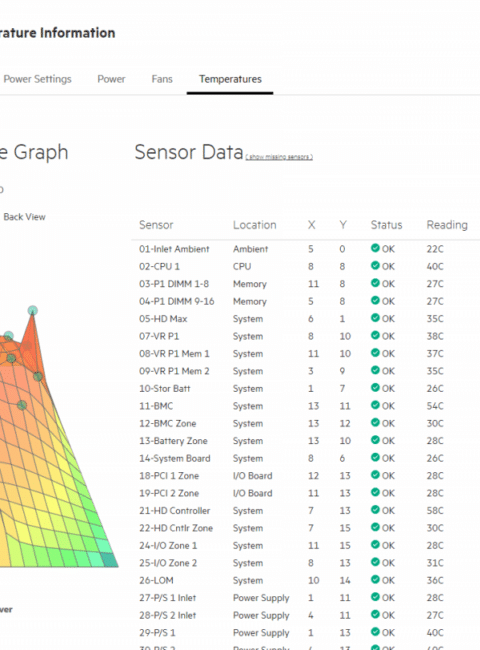Click the status check icon for 26-LOM
The width and height of the screenshot is (480, 650).
coord(375,579)
